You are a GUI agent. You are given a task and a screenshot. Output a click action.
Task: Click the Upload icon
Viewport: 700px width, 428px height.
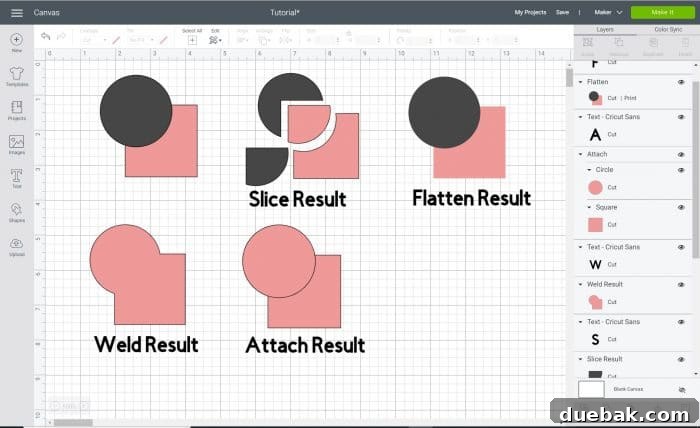[17, 244]
